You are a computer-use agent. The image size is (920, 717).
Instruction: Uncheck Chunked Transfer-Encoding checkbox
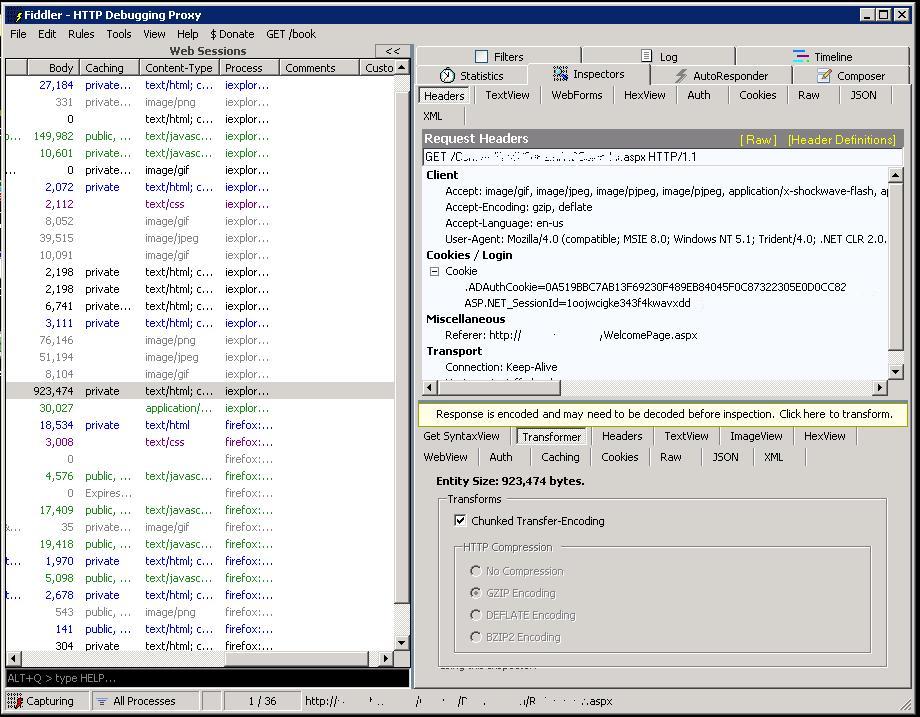click(460, 521)
